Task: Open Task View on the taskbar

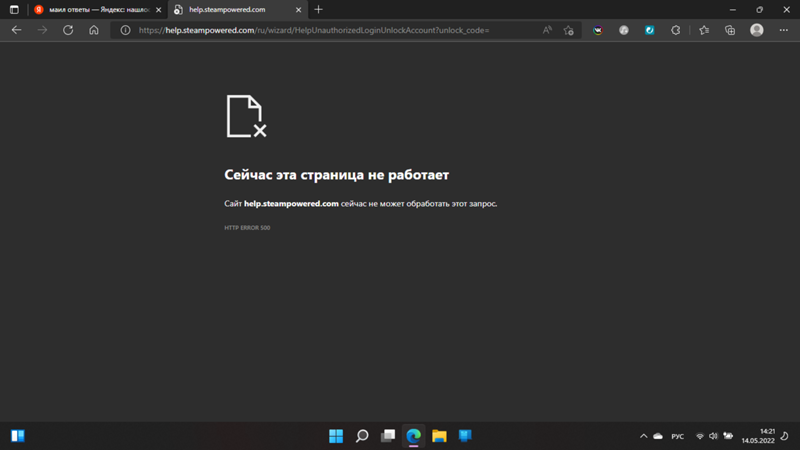Action: pyautogui.click(x=388, y=436)
